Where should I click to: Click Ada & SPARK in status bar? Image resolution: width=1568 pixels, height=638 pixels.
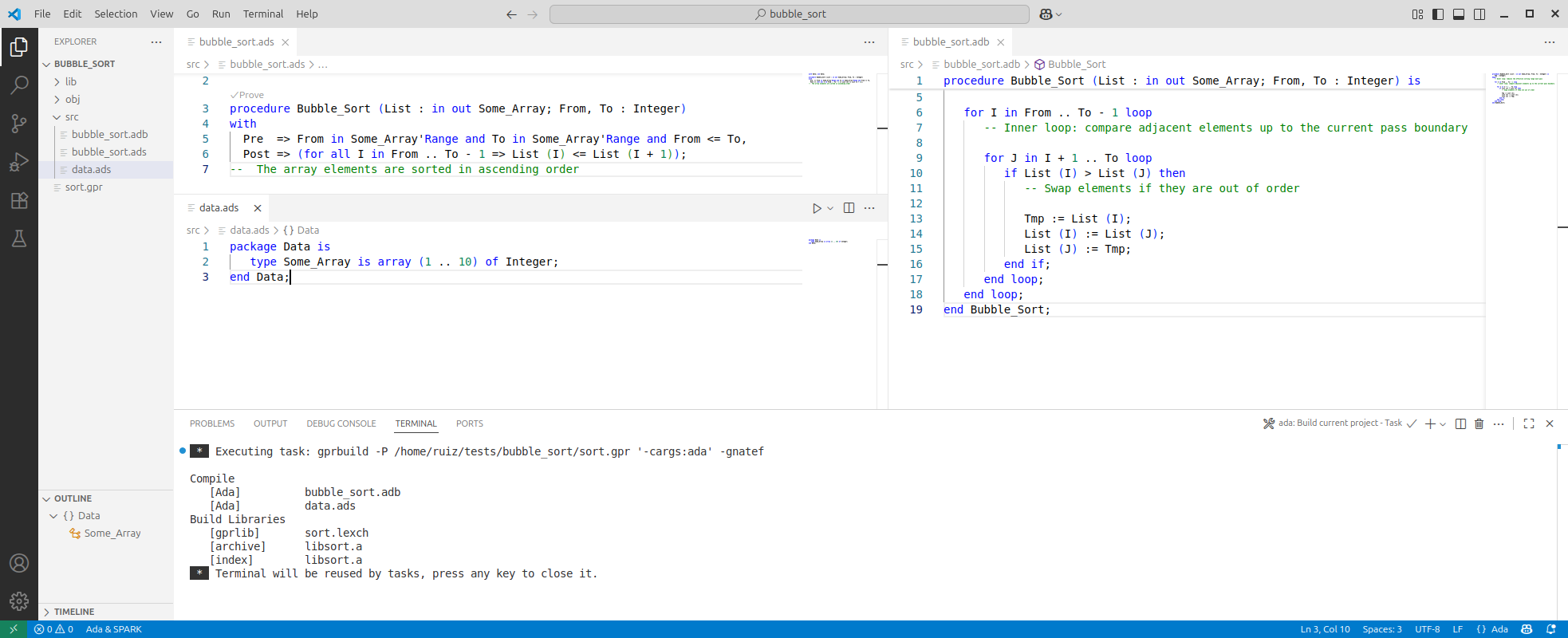113,629
